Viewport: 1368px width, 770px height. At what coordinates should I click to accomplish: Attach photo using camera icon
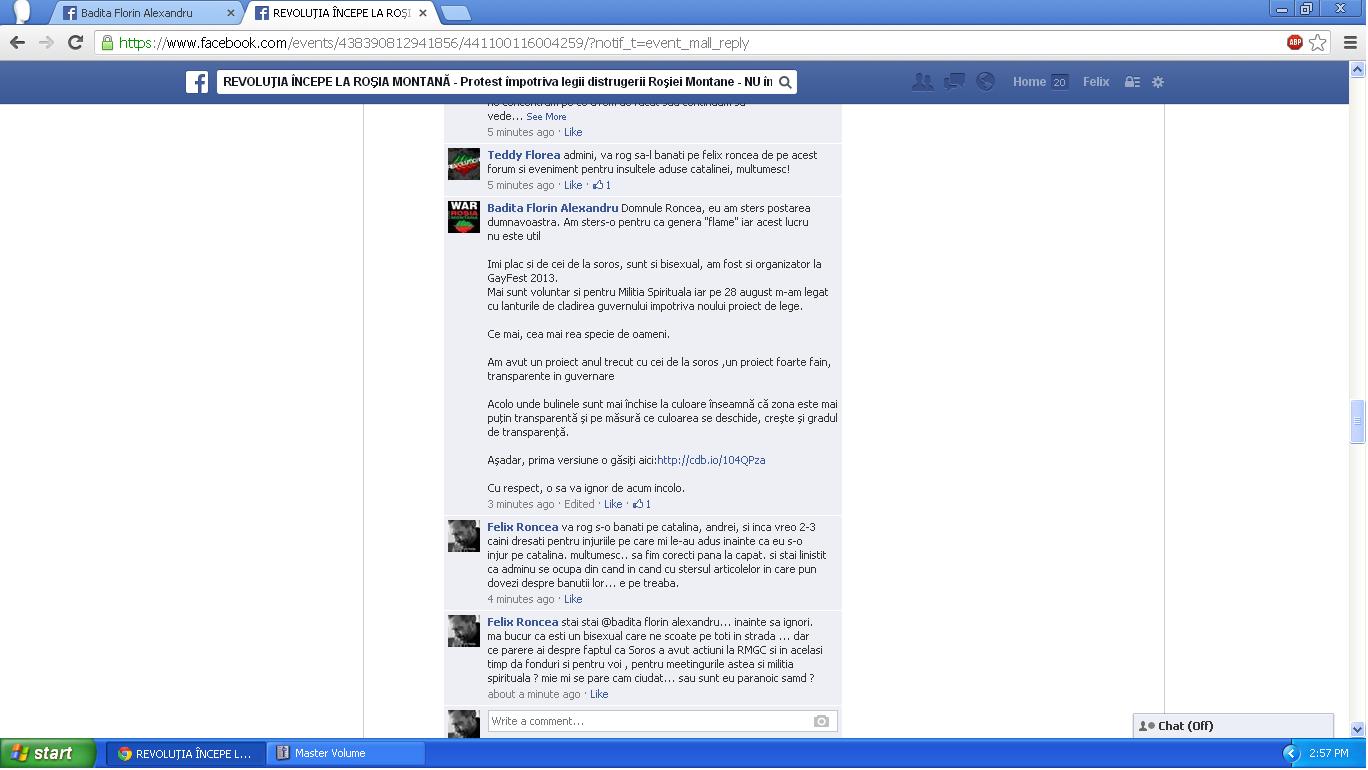point(821,721)
